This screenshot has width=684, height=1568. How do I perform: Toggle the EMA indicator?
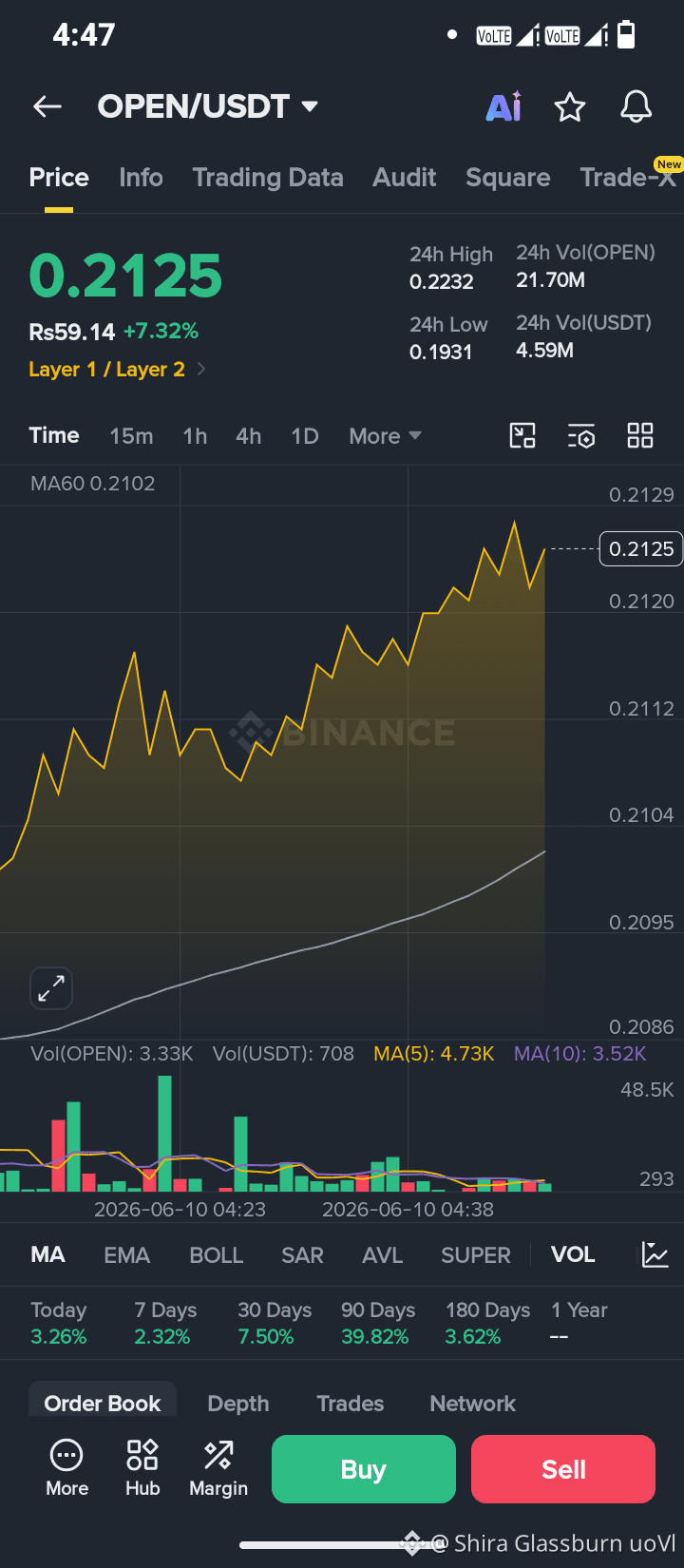tap(127, 1255)
